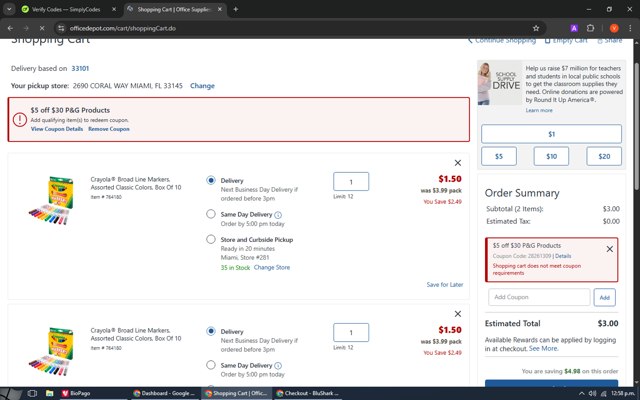The width and height of the screenshot is (640, 400).
Task: Switch to Dashboard Google Chrome window
Action: [x=164, y=393]
